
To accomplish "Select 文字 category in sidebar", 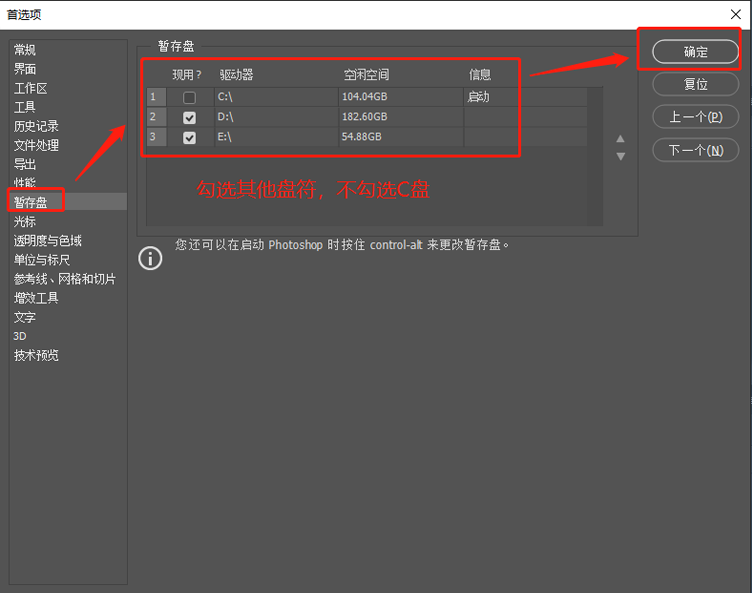I will [25, 317].
